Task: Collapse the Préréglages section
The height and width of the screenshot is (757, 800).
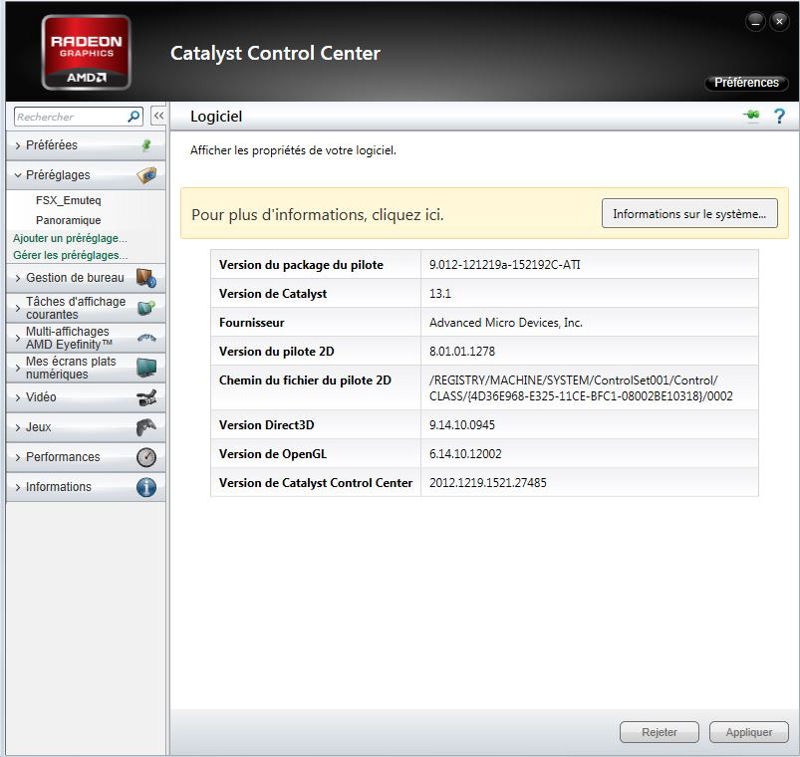Action: [x=18, y=175]
